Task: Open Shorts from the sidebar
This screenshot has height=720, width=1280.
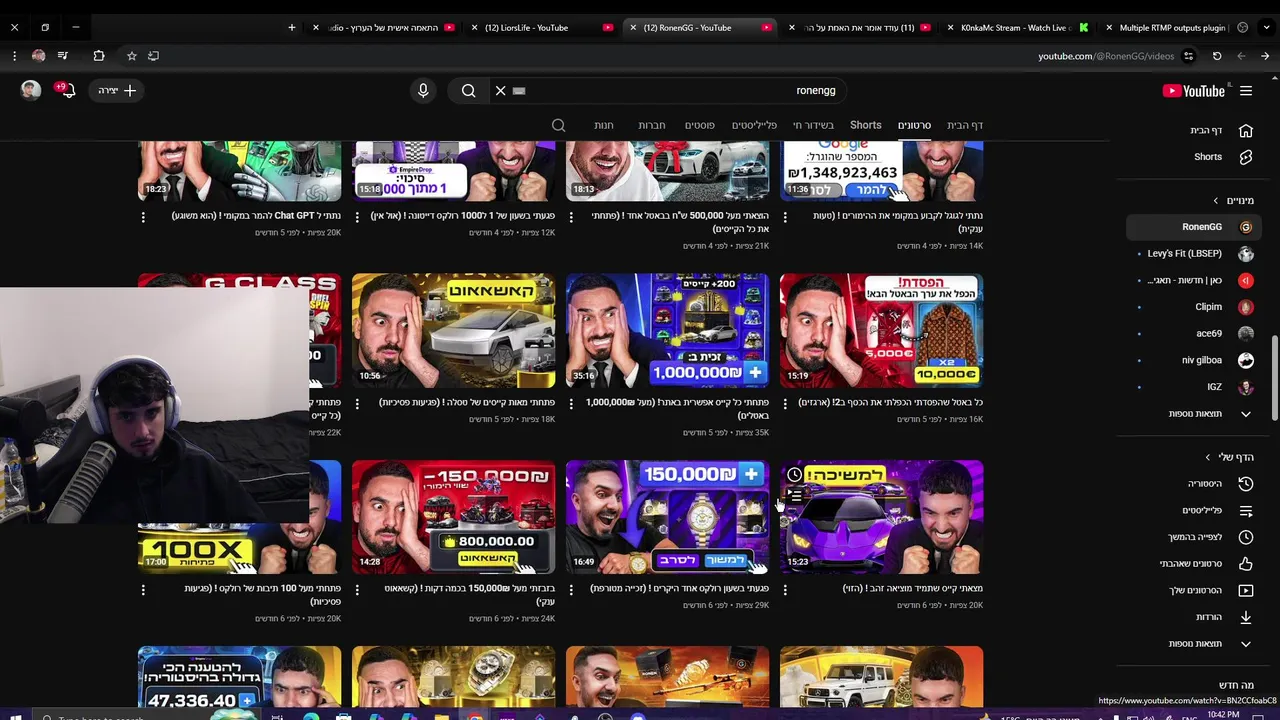Action: tap(1221, 157)
